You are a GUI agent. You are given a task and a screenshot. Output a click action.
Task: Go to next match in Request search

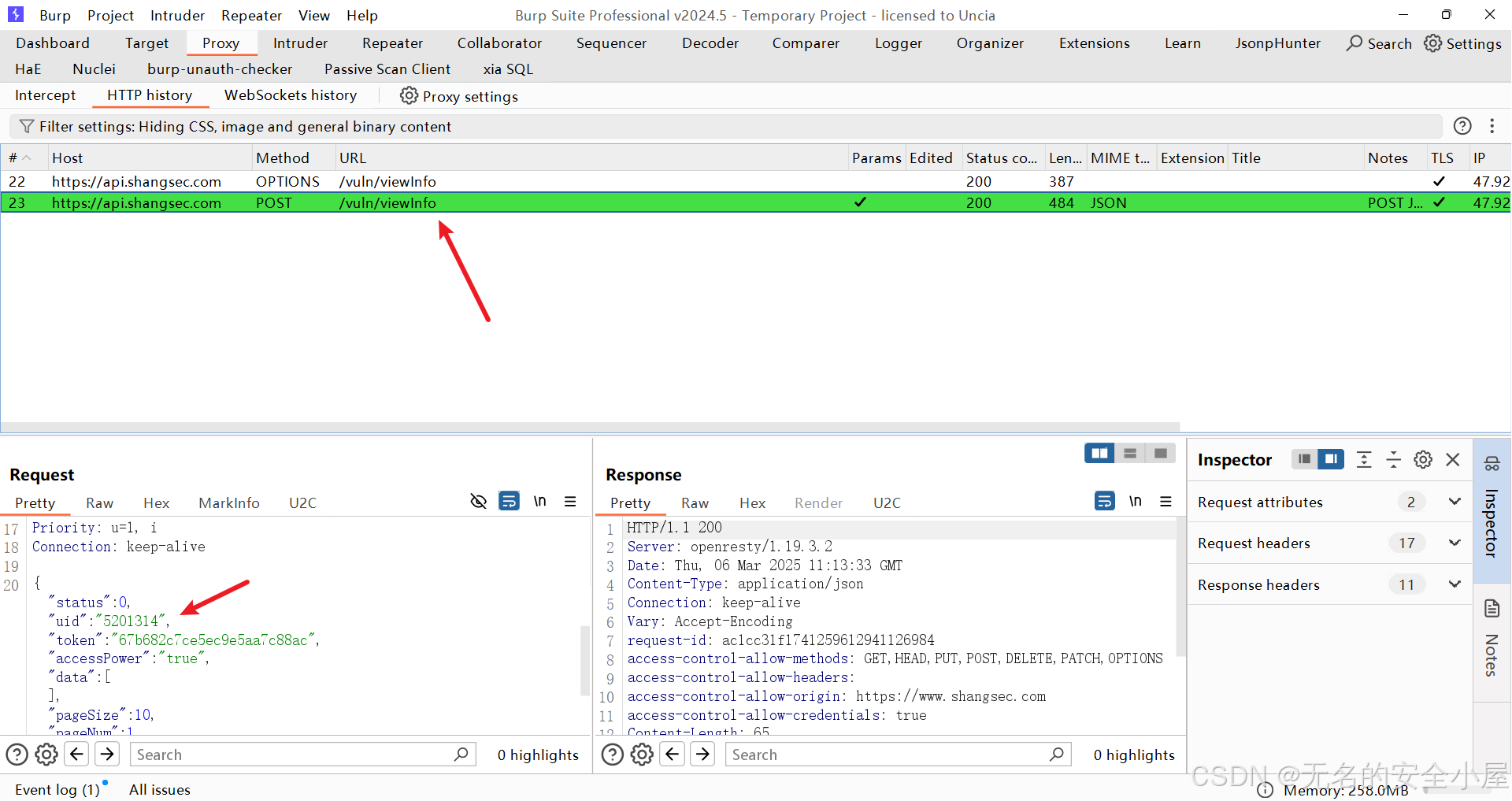pos(107,755)
